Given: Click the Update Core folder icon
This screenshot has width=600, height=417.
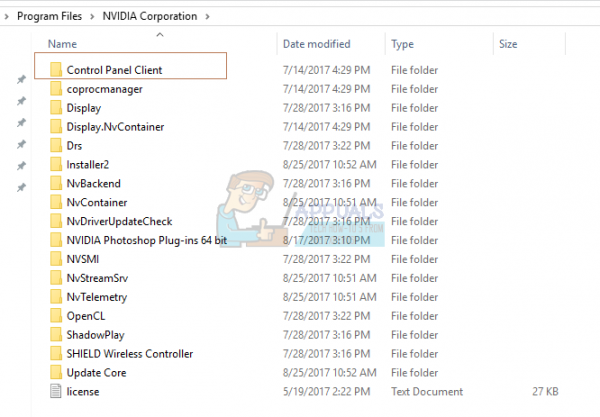Looking at the screenshot, I should [x=56, y=373].
